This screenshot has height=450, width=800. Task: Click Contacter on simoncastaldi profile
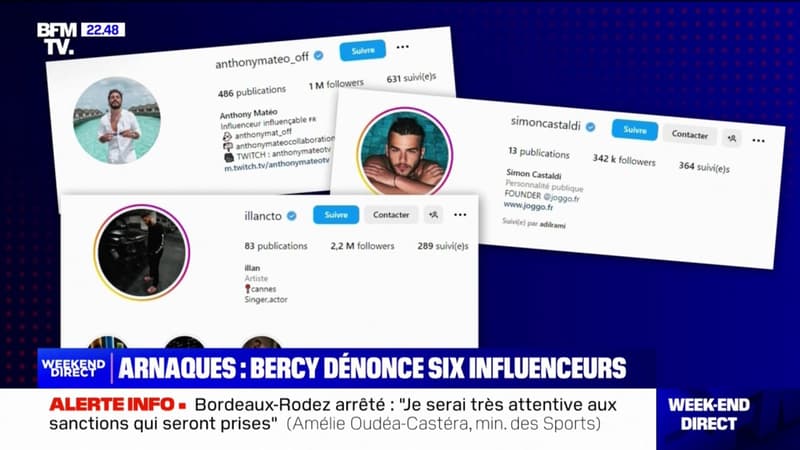(x=689, y=135)
